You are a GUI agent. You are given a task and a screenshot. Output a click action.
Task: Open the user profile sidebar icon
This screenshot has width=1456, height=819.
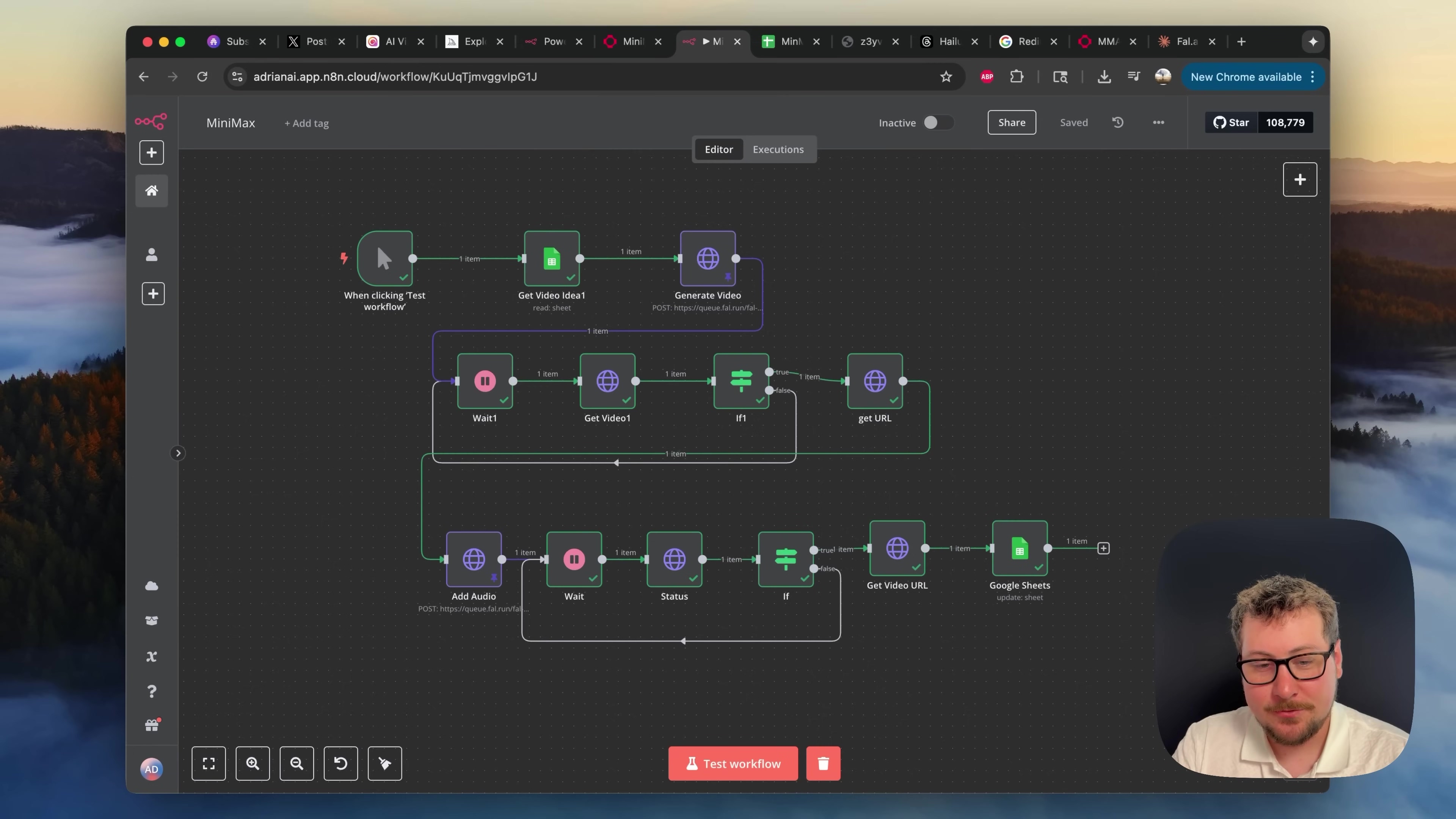(x=152, y=255)
